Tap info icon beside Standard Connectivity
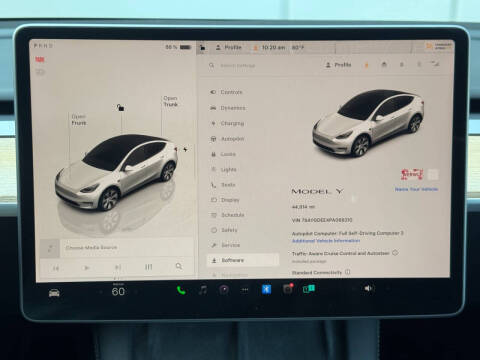The width and height of the screenshot is (480, 360). (x=348, y=272)
